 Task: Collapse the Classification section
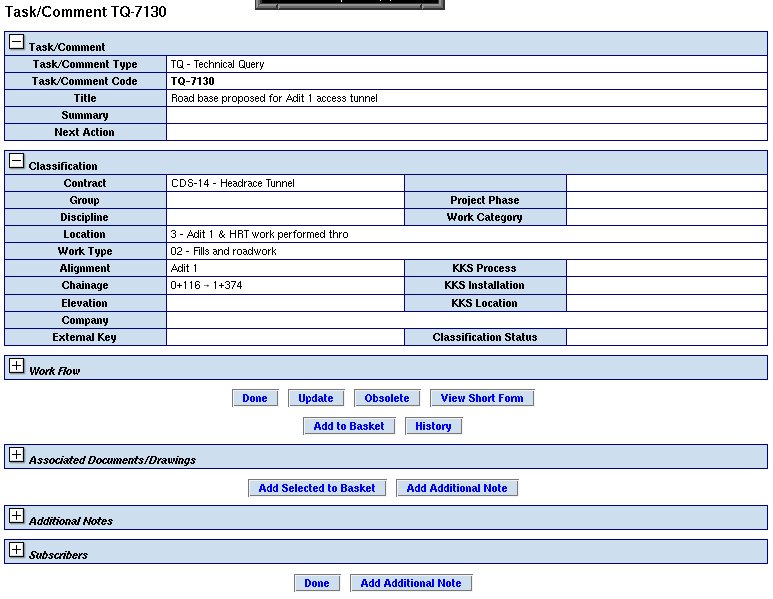[16, 162]
